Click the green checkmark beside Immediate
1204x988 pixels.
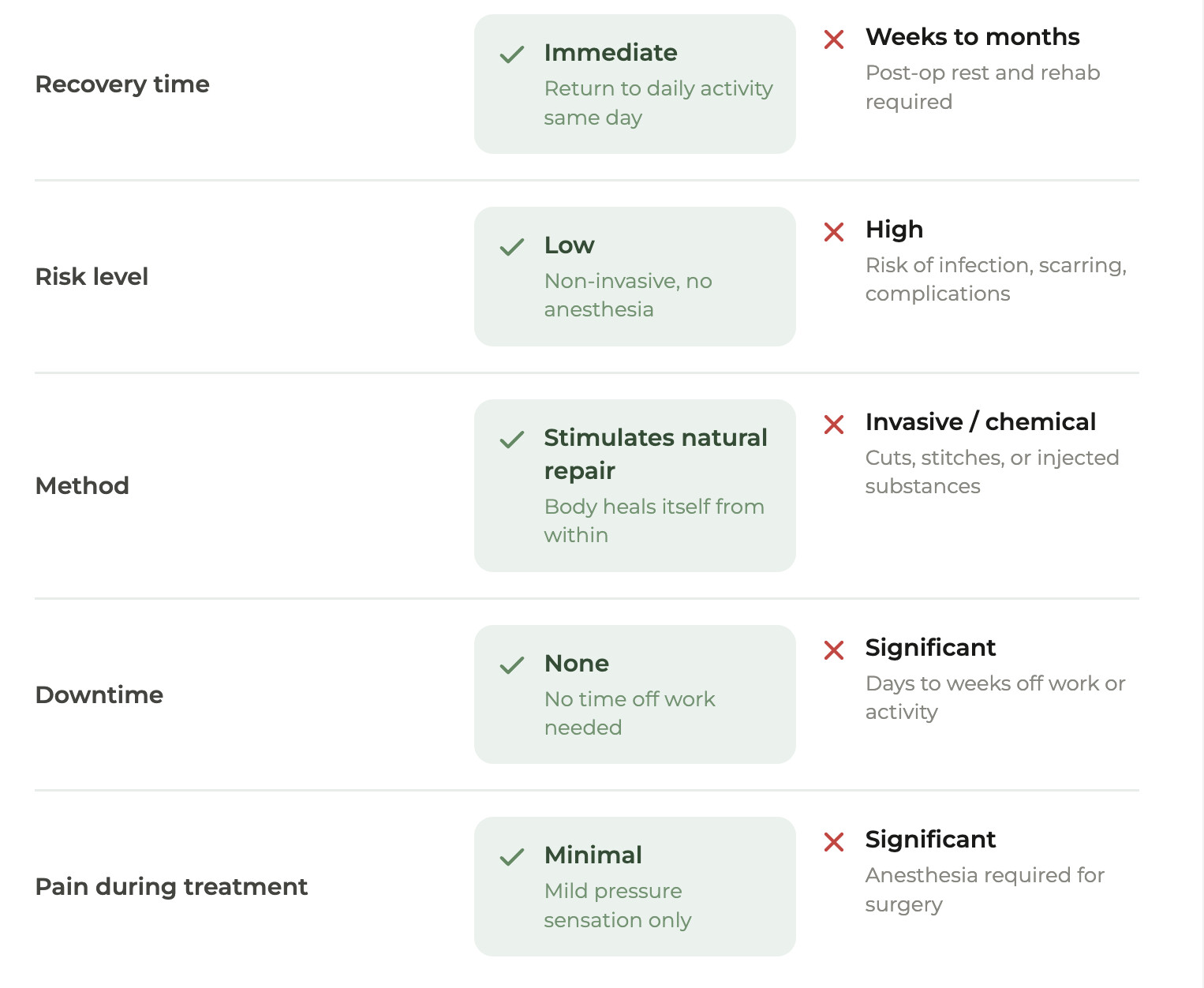(512, 54)
